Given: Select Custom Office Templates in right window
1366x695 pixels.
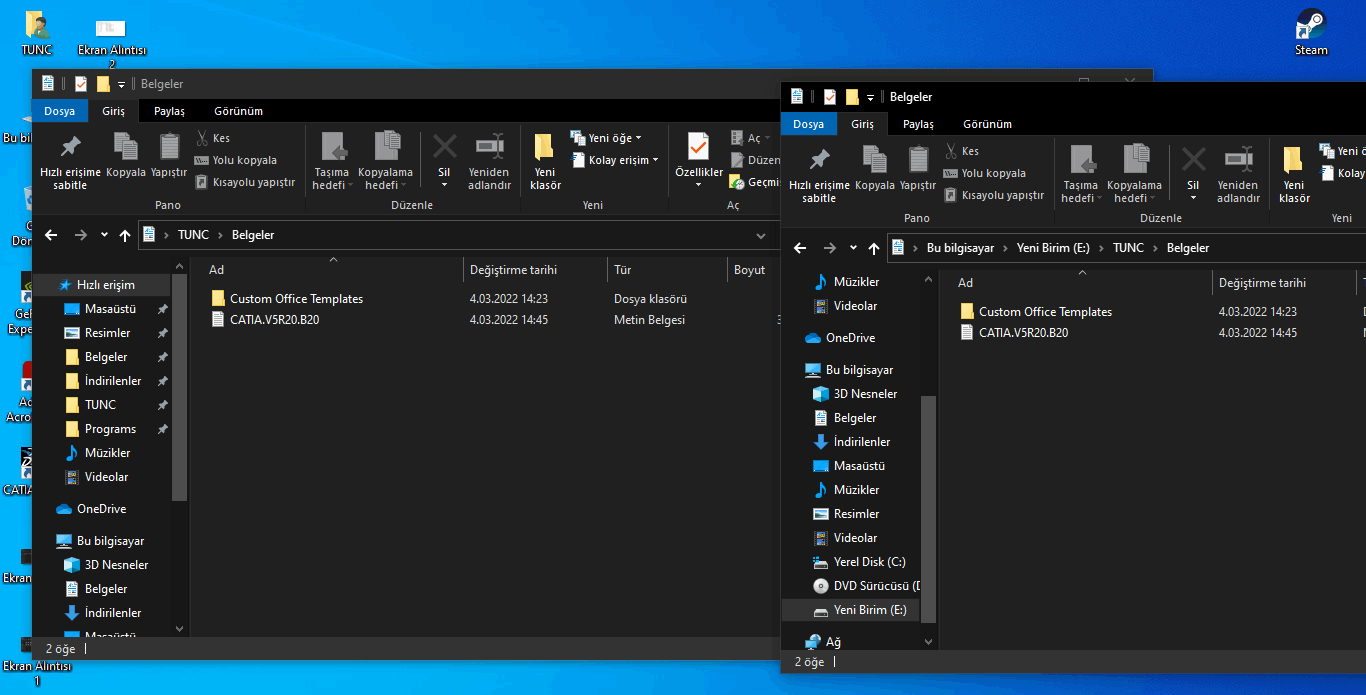Looking at the screenshot, I should 1045,312.
